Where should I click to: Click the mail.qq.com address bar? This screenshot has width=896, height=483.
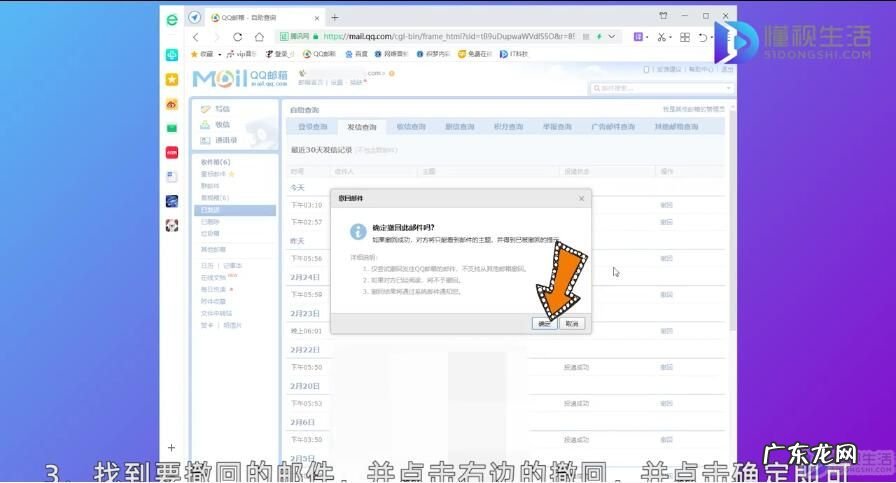click(x=449, y=36)
